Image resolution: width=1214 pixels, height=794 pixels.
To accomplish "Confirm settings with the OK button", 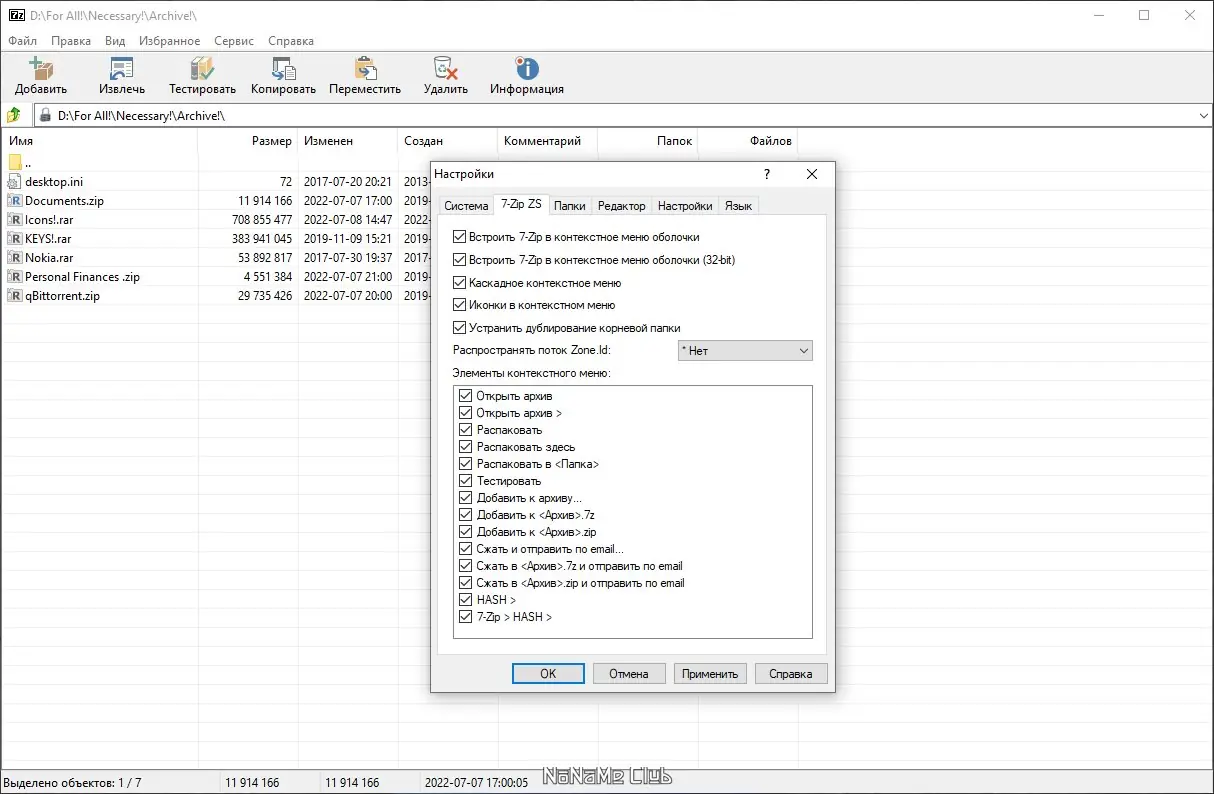I will click(548, 674).
